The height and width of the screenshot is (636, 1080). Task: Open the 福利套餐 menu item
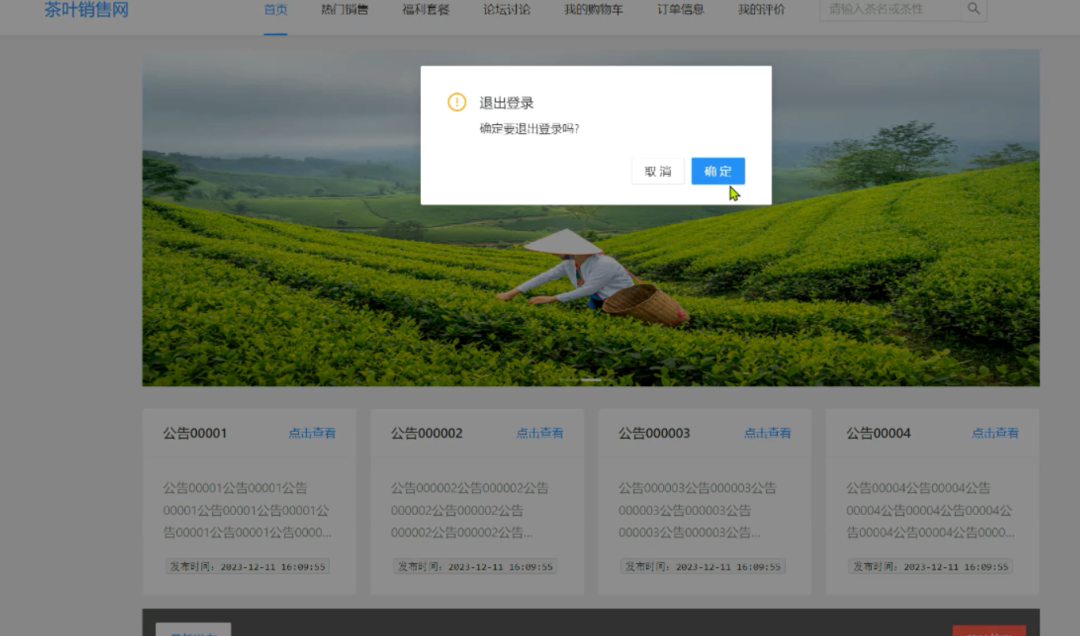click(x=426, y=10)
